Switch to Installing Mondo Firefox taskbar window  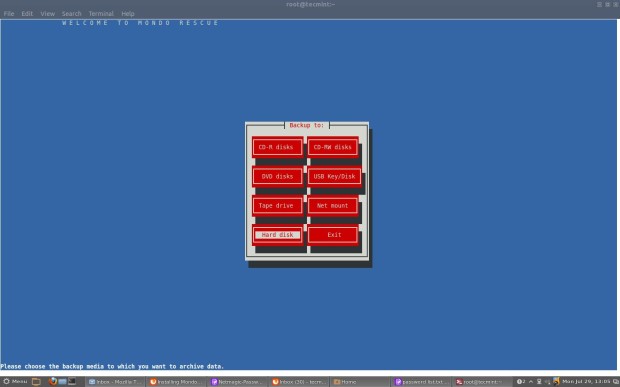tap(176, 382)
